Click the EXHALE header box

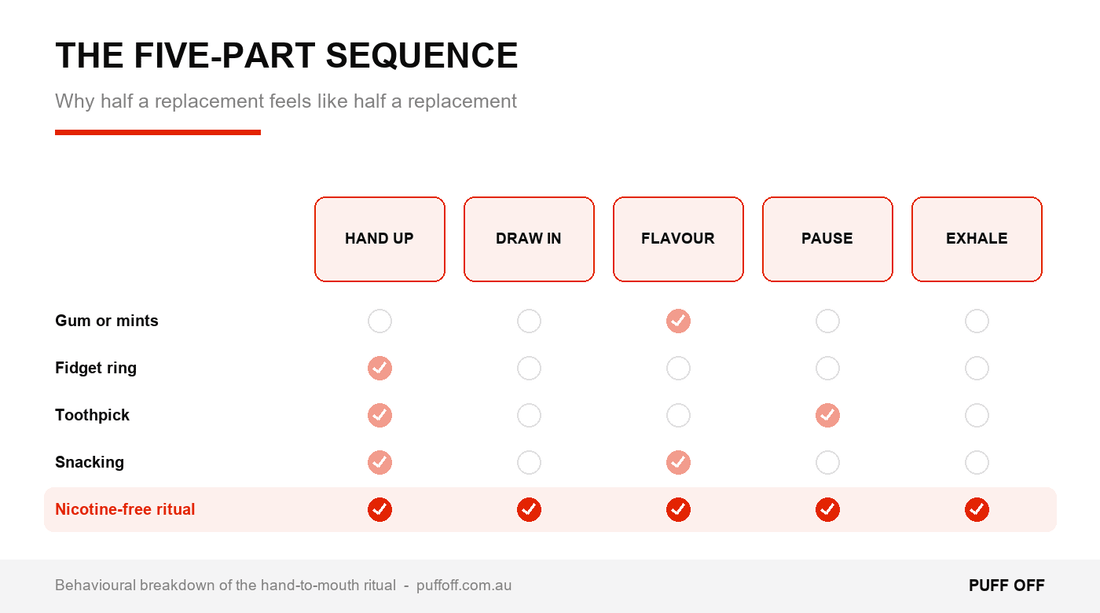pos(977,239)
